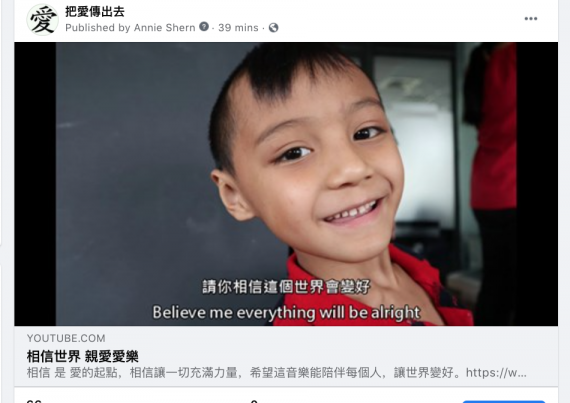This screenshot has height=403, width=570.
Task: Click the description starting with 相信 是 愛的起點
Action: [x=276, y=372]
